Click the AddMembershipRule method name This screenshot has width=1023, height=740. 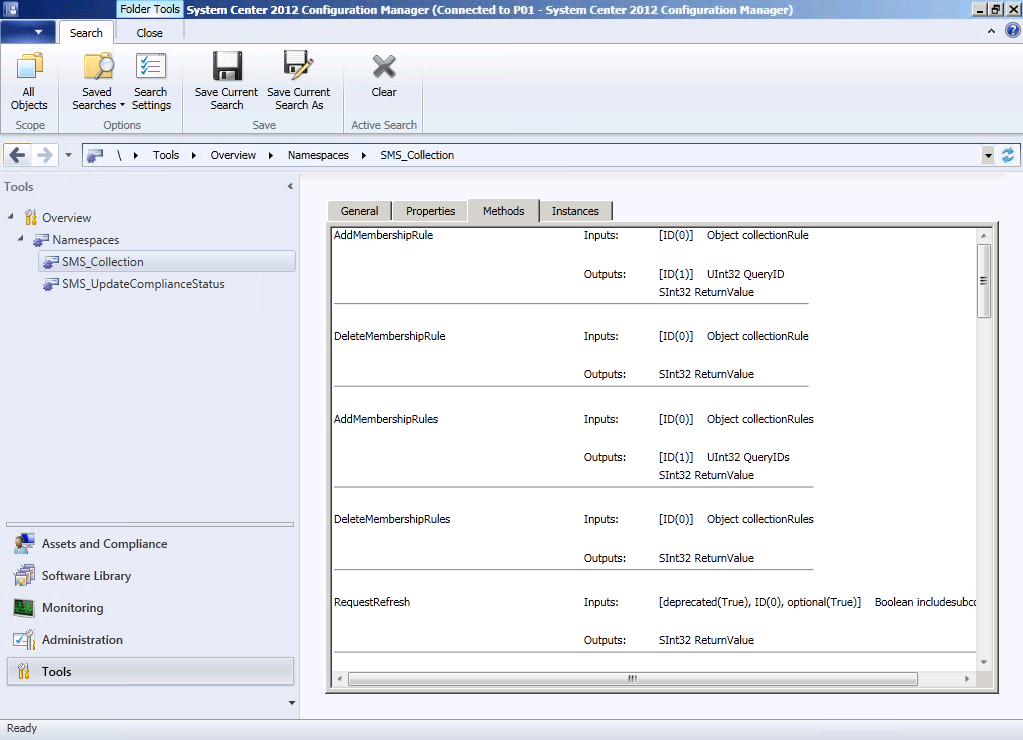(384, 235)
